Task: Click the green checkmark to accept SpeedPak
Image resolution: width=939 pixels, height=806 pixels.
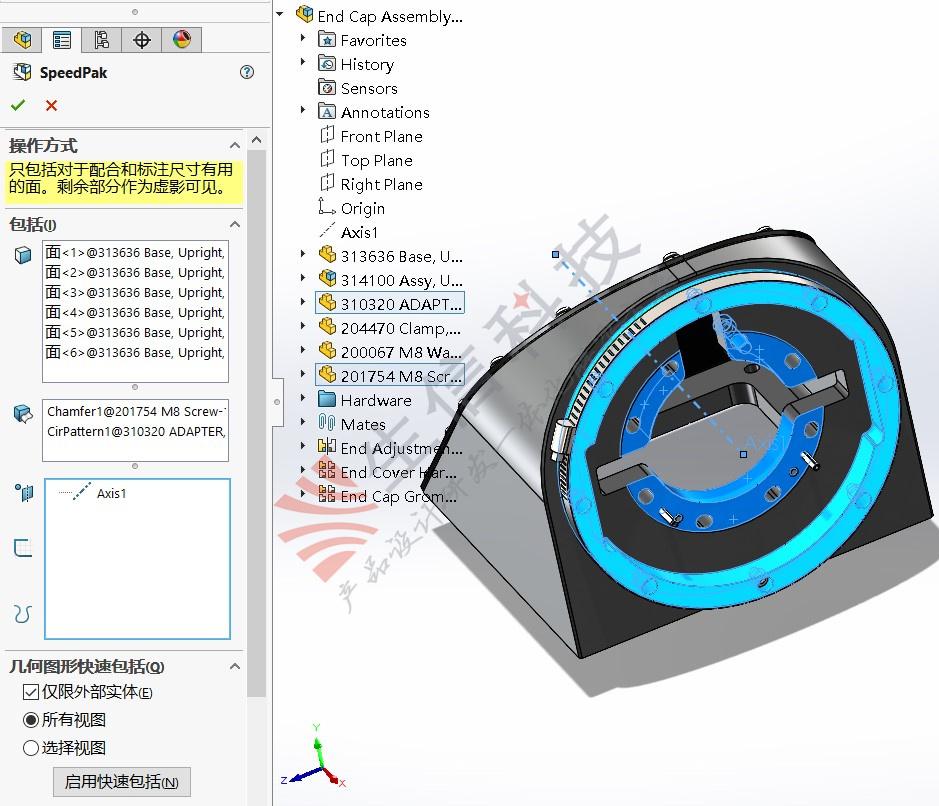Action: [x=18, y=104]
